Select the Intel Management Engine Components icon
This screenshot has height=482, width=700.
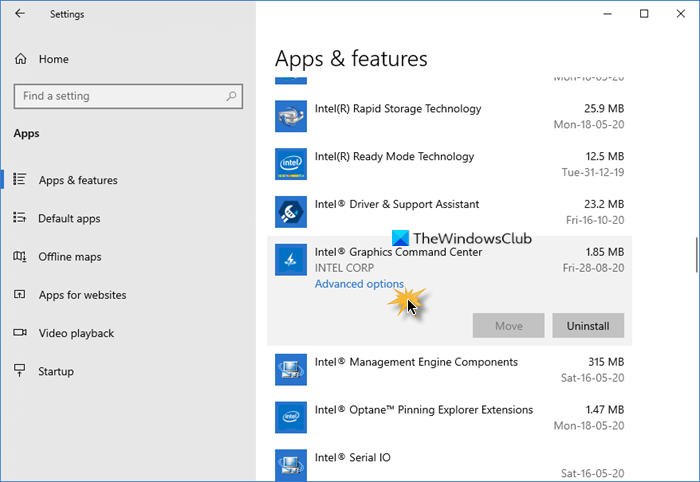(290, 370)
